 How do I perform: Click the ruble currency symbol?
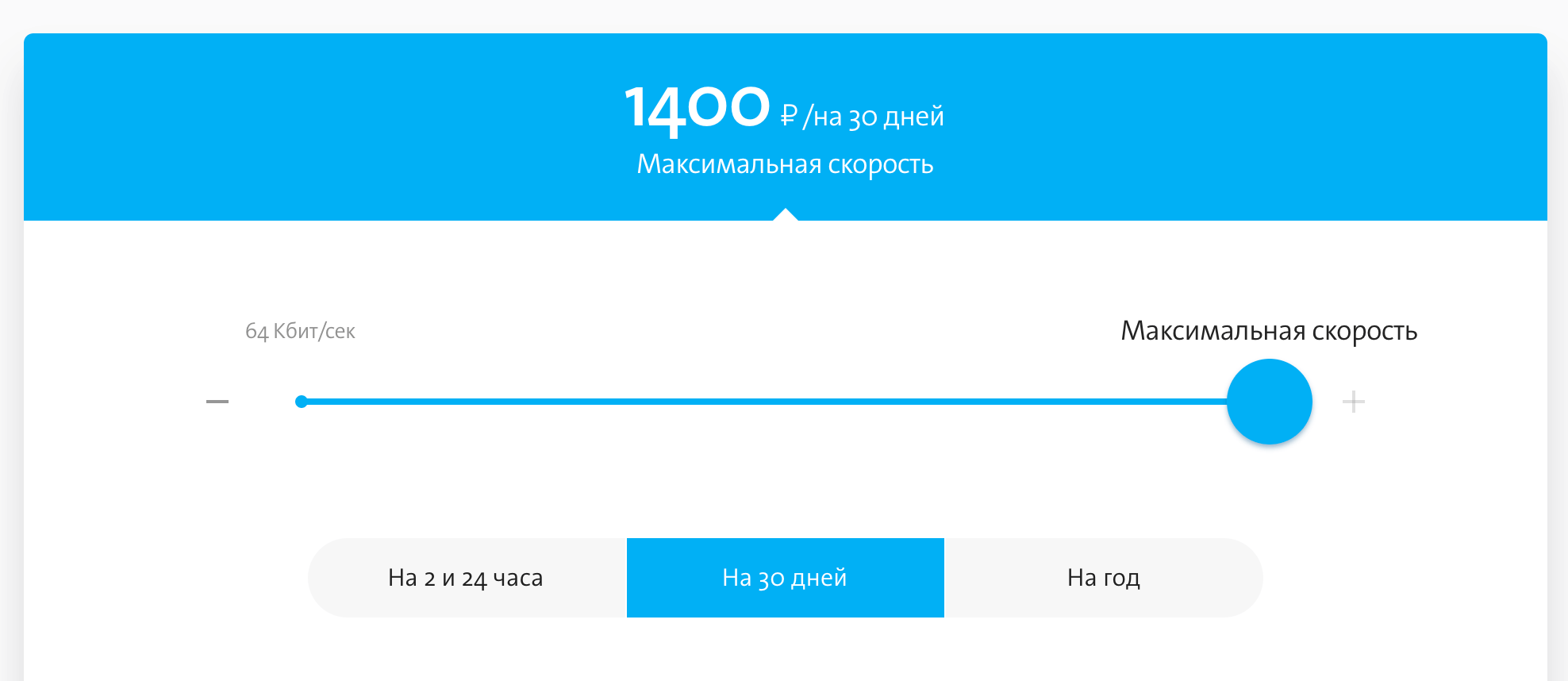point(789,116)
